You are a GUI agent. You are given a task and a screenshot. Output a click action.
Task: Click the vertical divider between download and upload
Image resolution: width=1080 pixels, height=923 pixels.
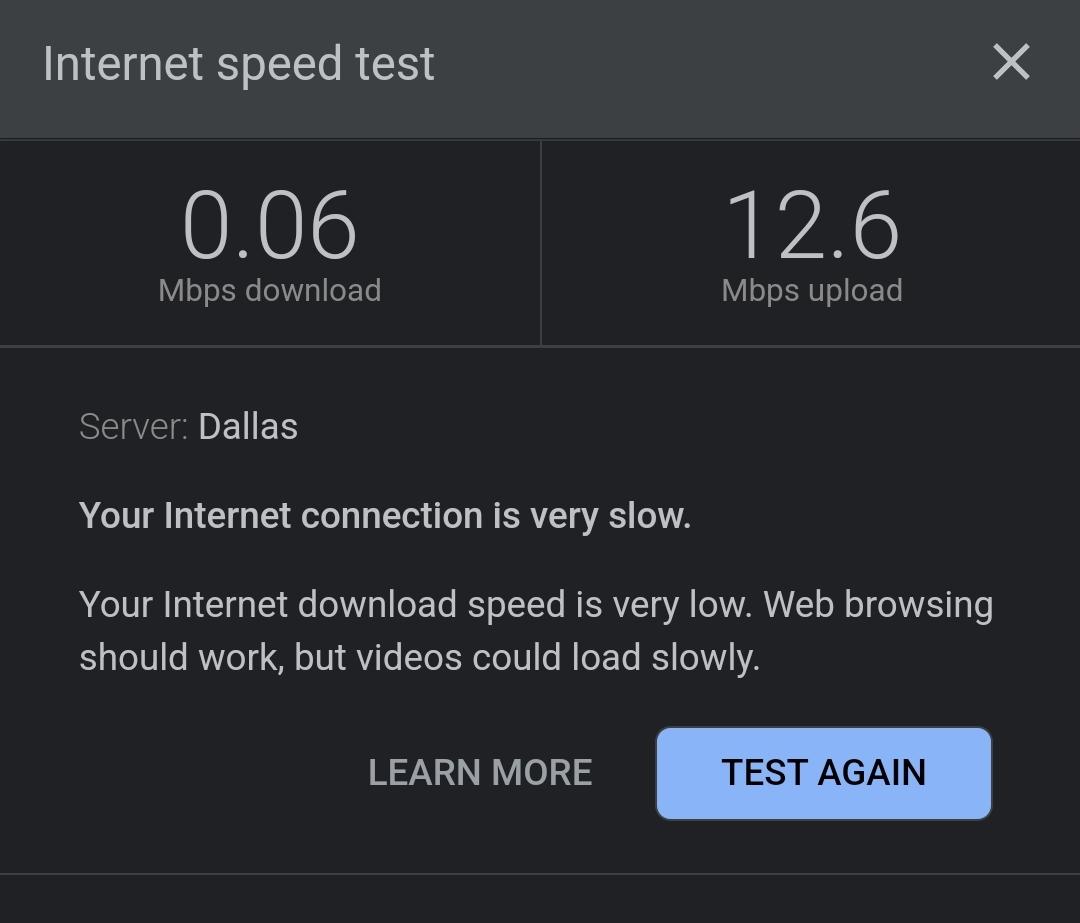541,243
